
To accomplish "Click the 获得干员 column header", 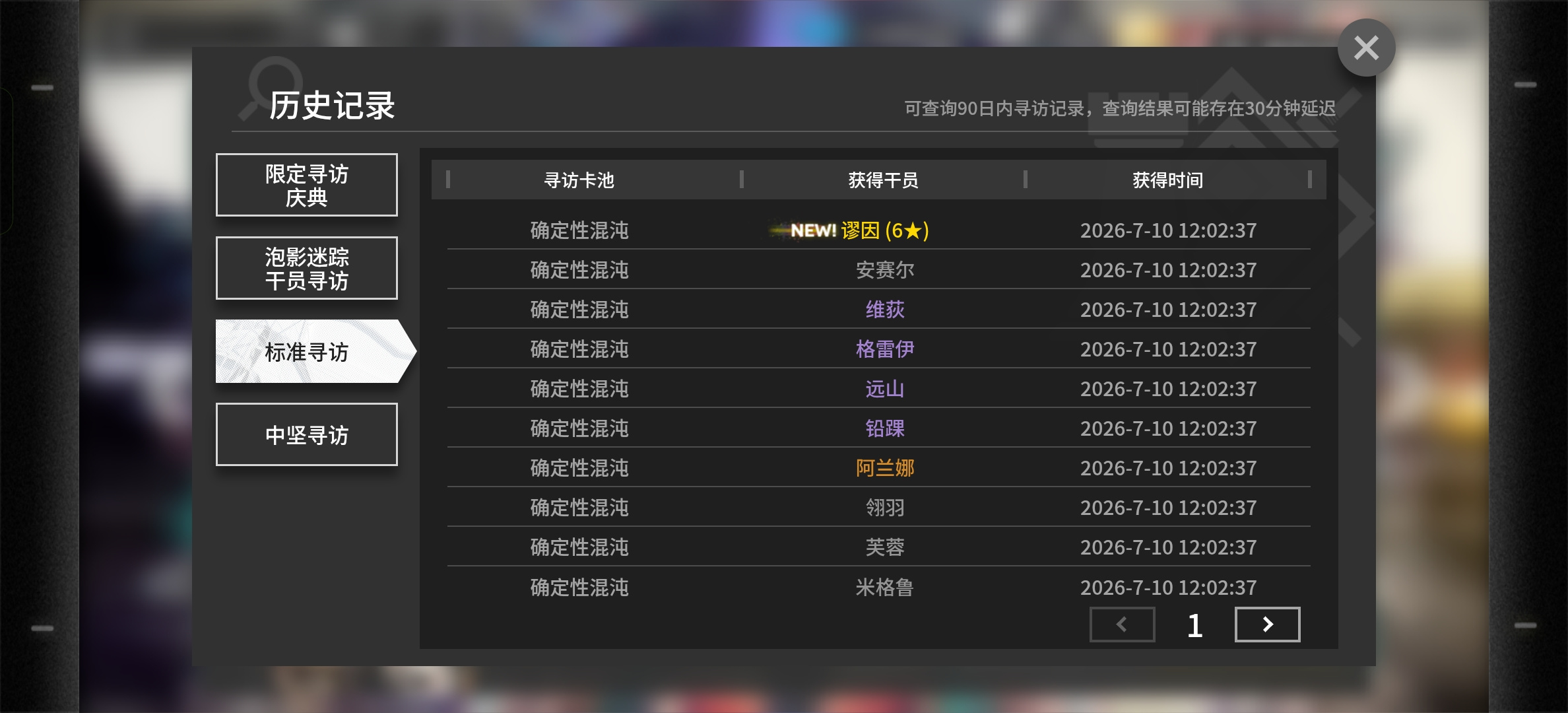I will pos(884,180).
